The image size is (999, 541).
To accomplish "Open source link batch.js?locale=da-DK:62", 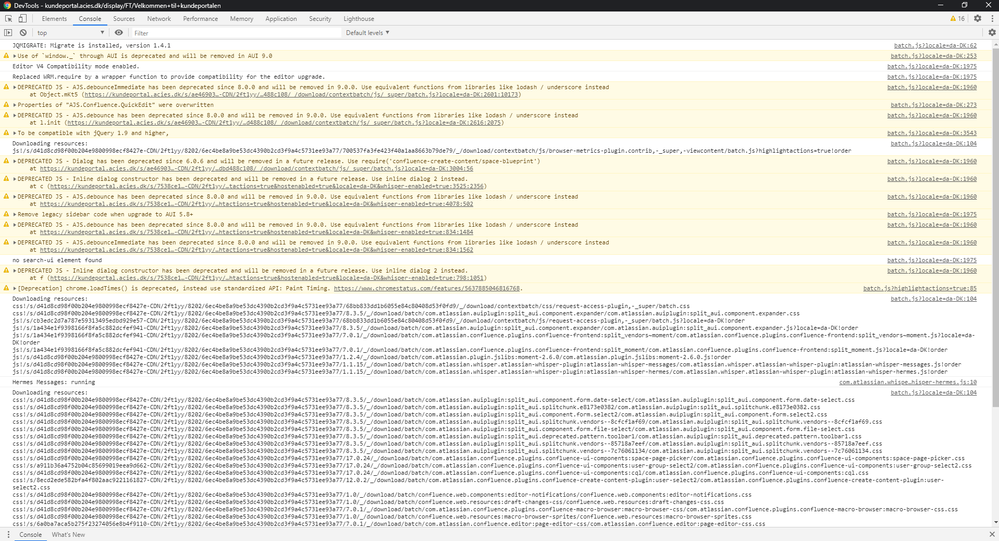I will click(935, 46).
